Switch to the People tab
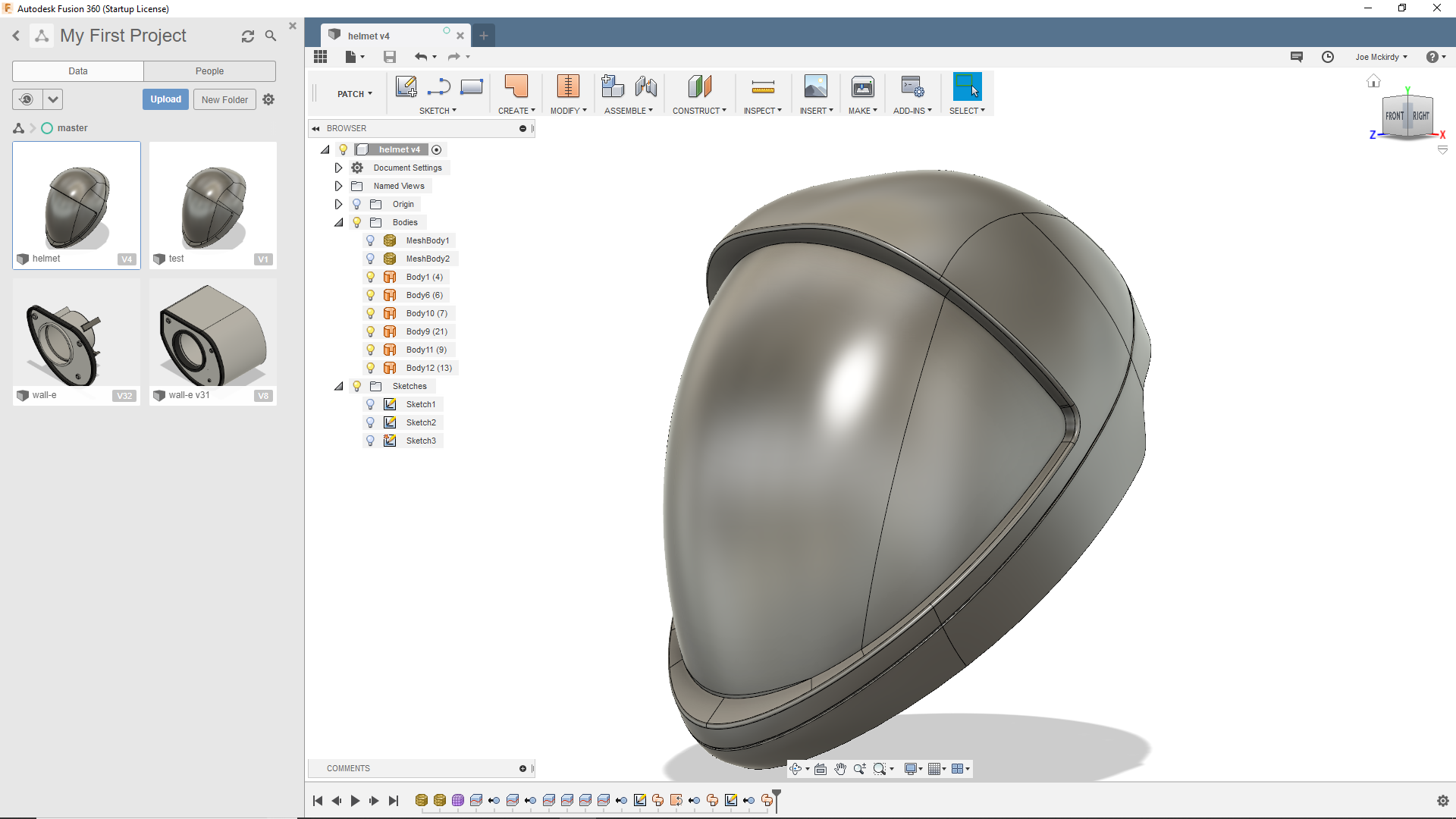This screenshot has width=1456, height=819. click(209, 71)
